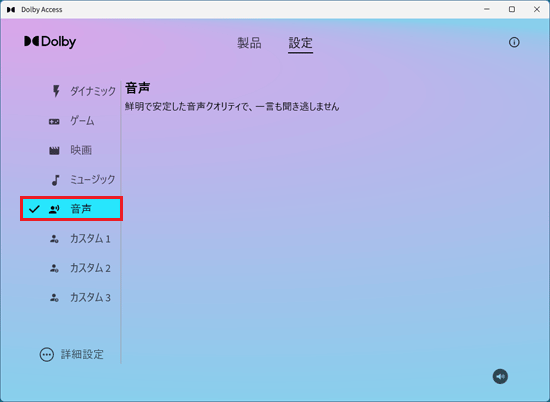The width and height of the screenshot is (550, 402).
Task: Click the clapperboard icon beside 映画
Action: pos(54,151)
